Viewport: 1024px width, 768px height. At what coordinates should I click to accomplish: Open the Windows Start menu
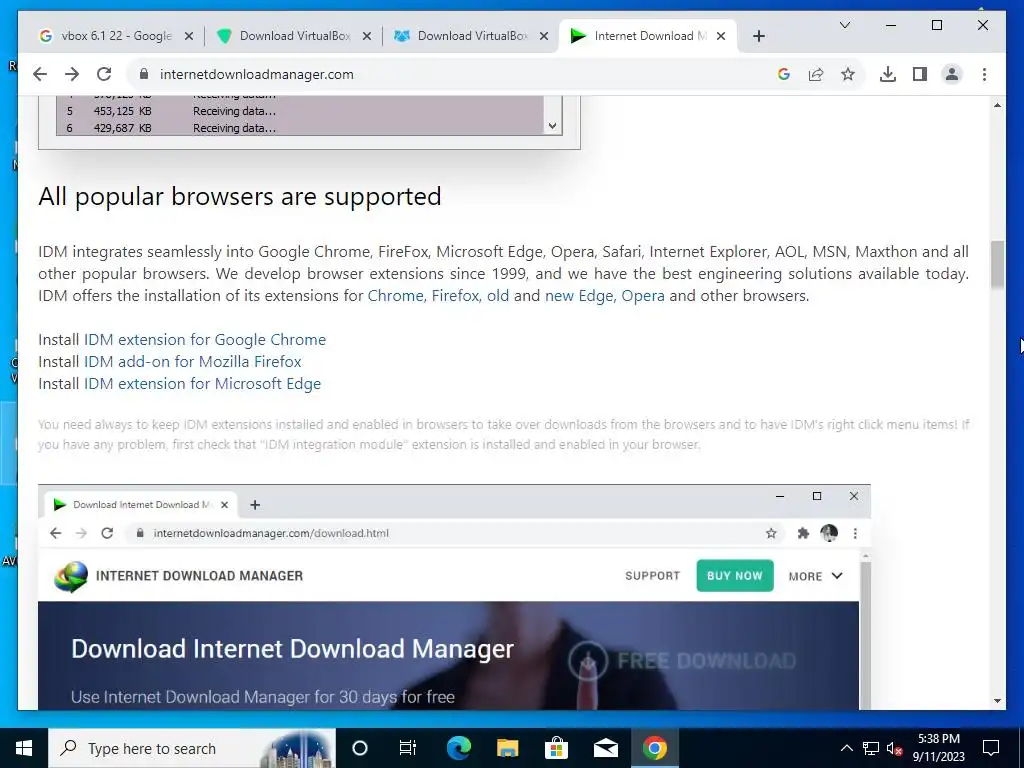point(24,748)
